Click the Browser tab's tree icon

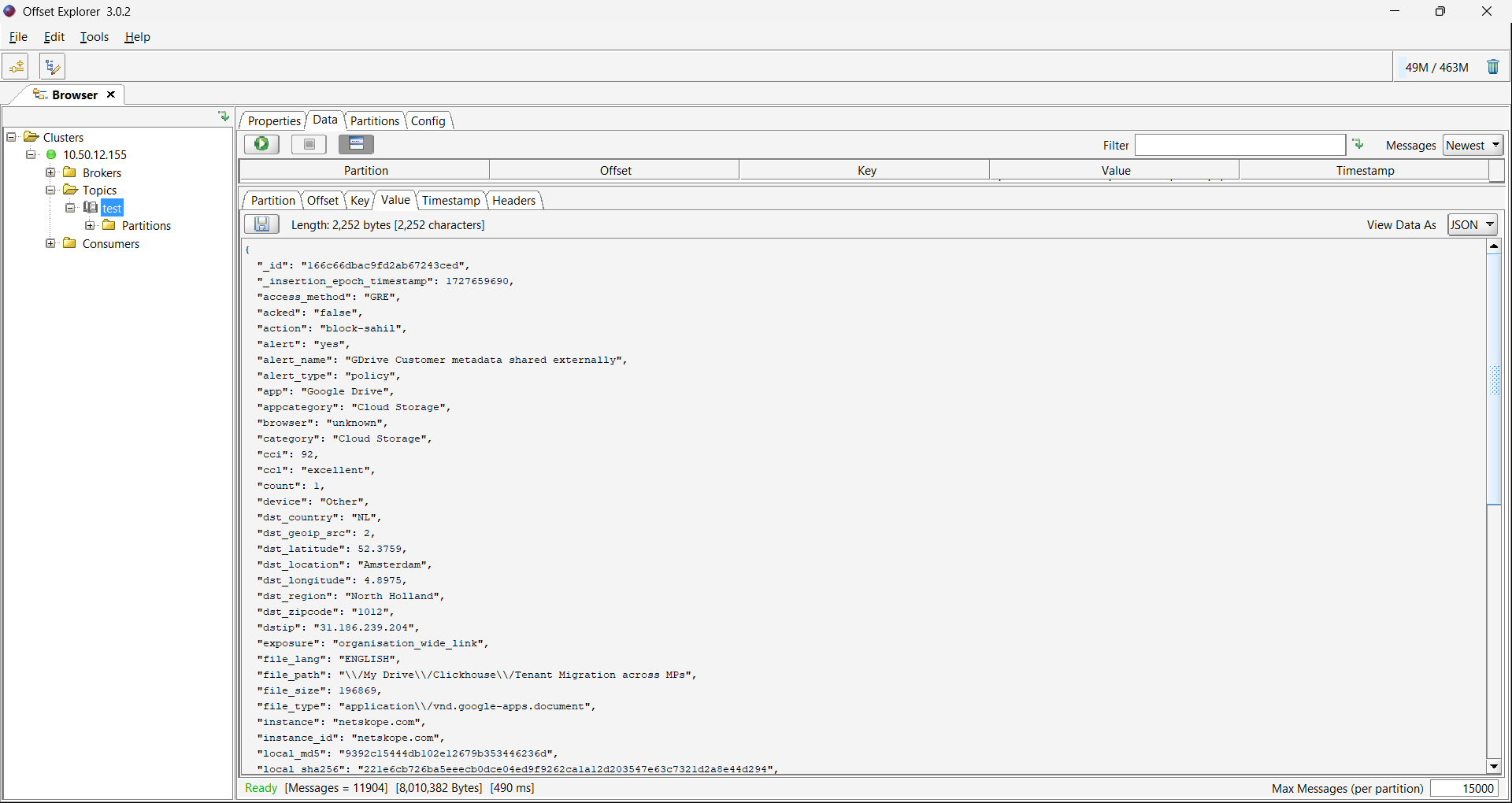pos(39,94)
